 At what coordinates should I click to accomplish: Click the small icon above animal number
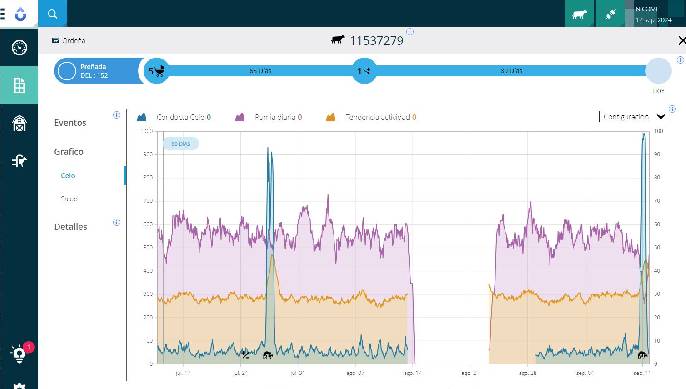coord(410,32)
